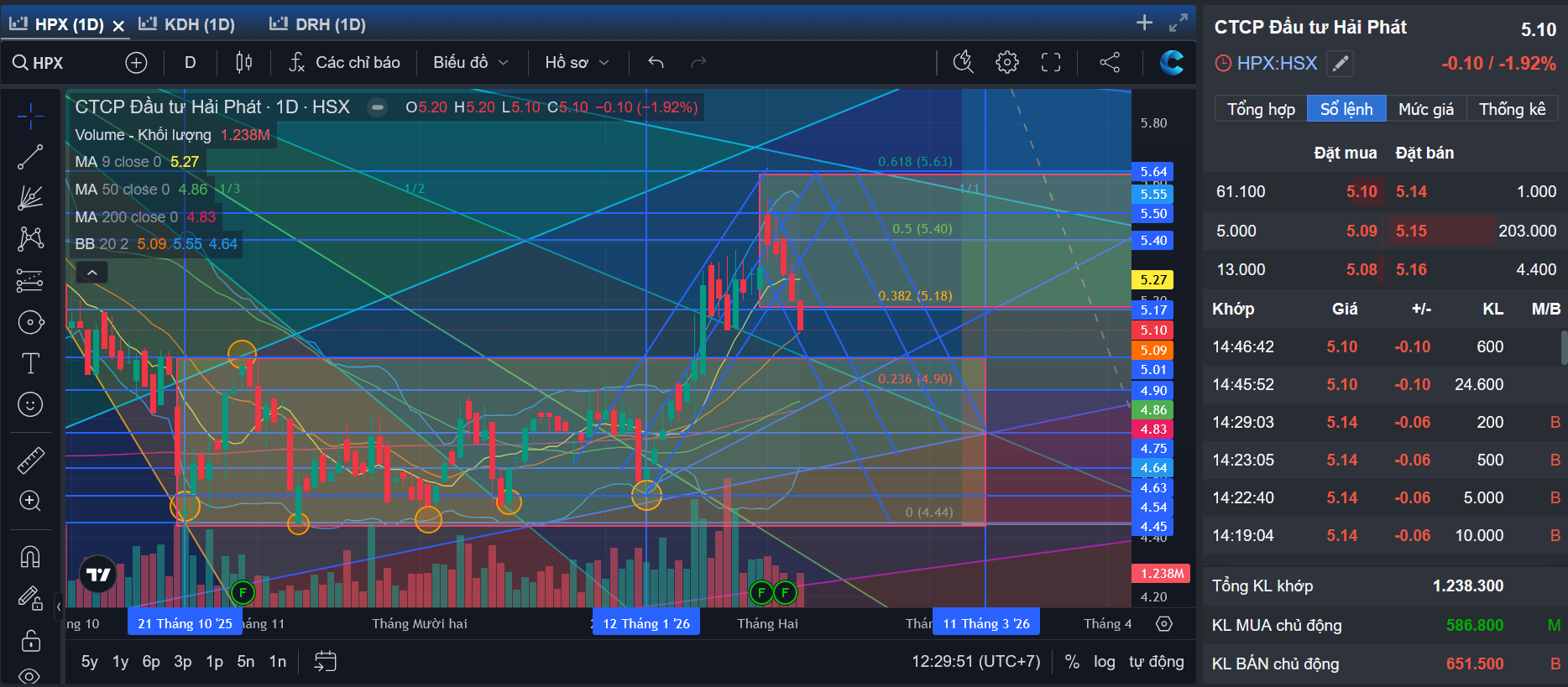Screen dimensions: 1568x687
Task: Collapse the left drawing toolbar handle
Action: pos(59,605)
